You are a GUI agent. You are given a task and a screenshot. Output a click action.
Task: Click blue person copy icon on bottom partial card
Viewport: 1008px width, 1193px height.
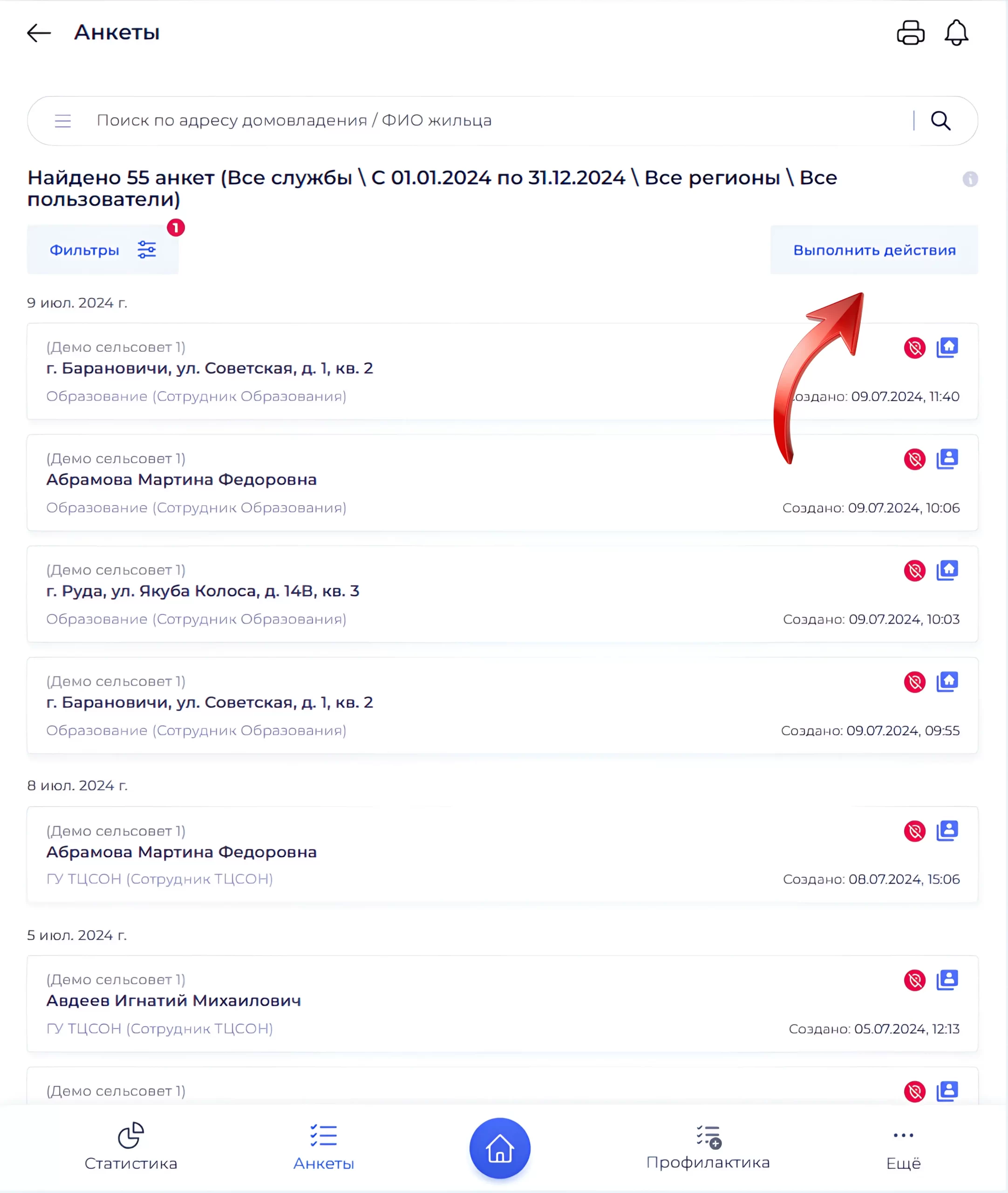[x=947, y=1091]
